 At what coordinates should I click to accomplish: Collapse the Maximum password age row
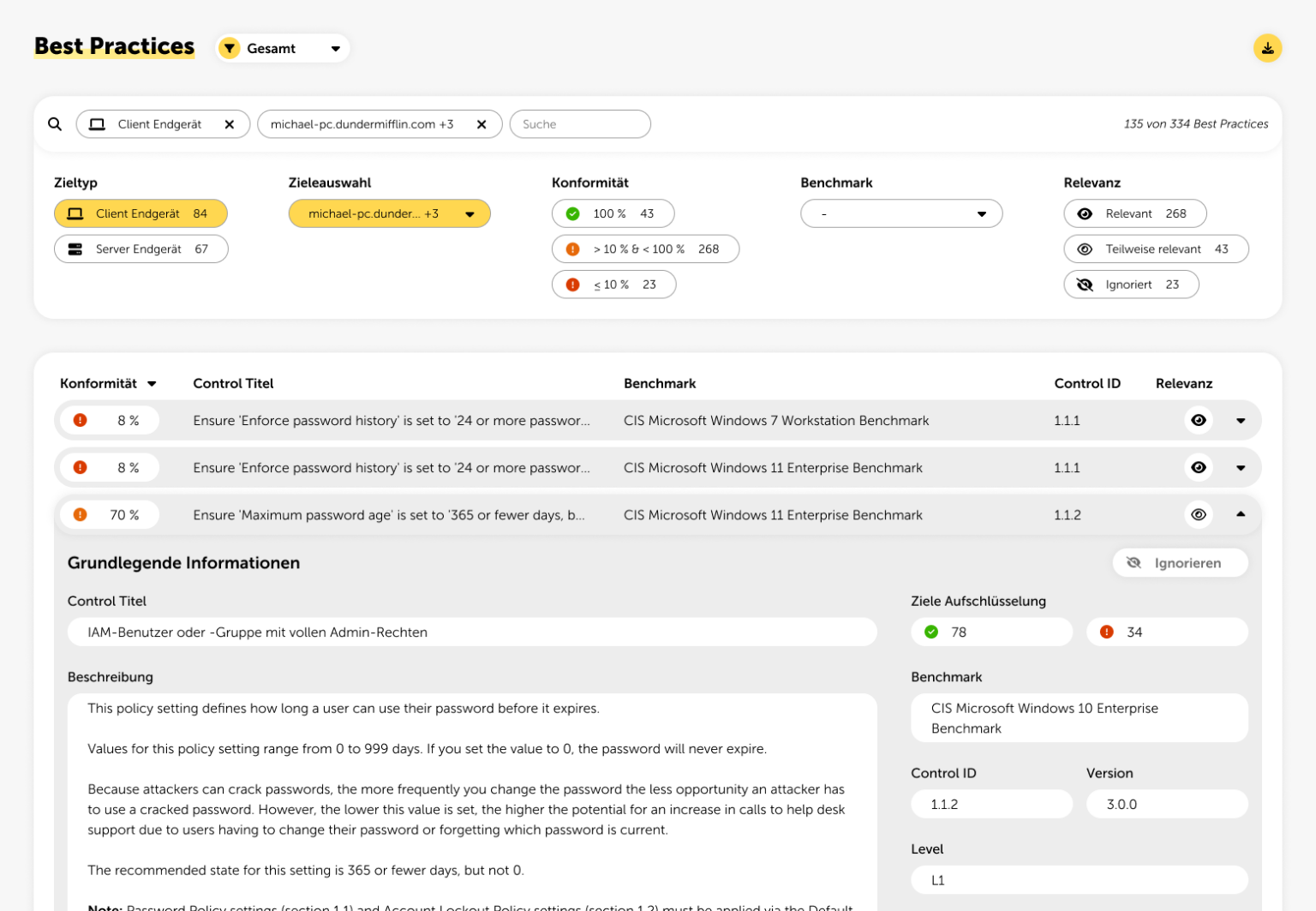pos(1241,514)
